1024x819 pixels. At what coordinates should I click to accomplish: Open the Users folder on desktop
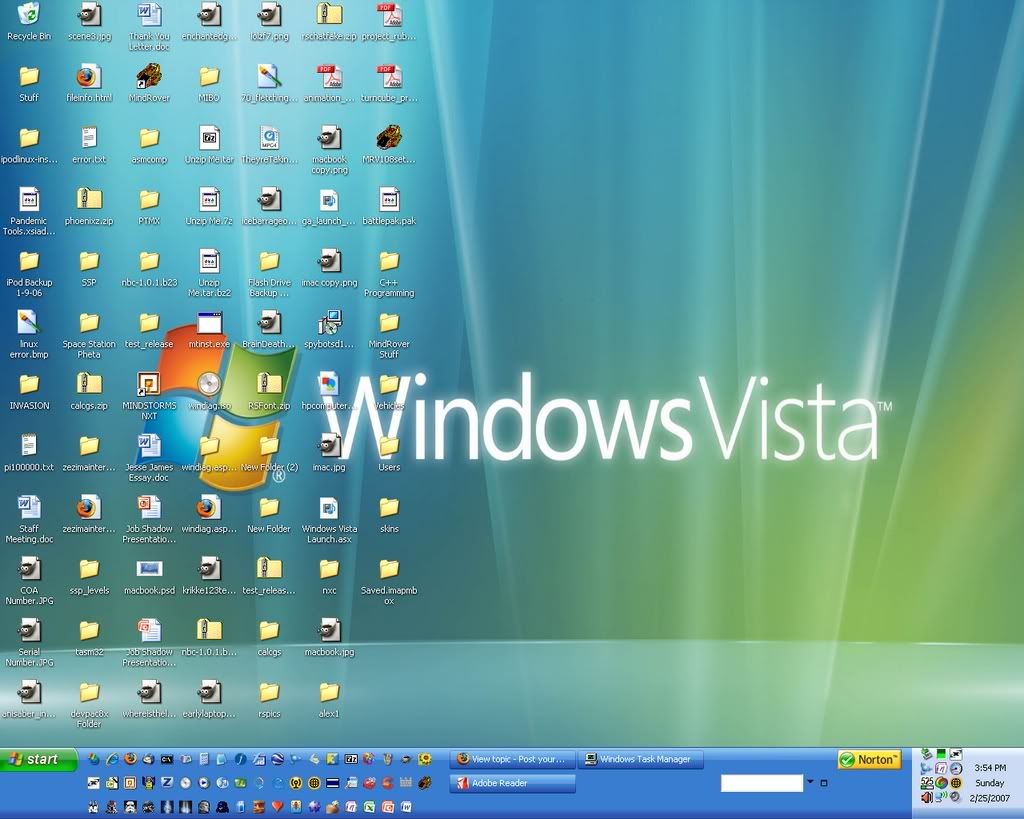point(389,452)
